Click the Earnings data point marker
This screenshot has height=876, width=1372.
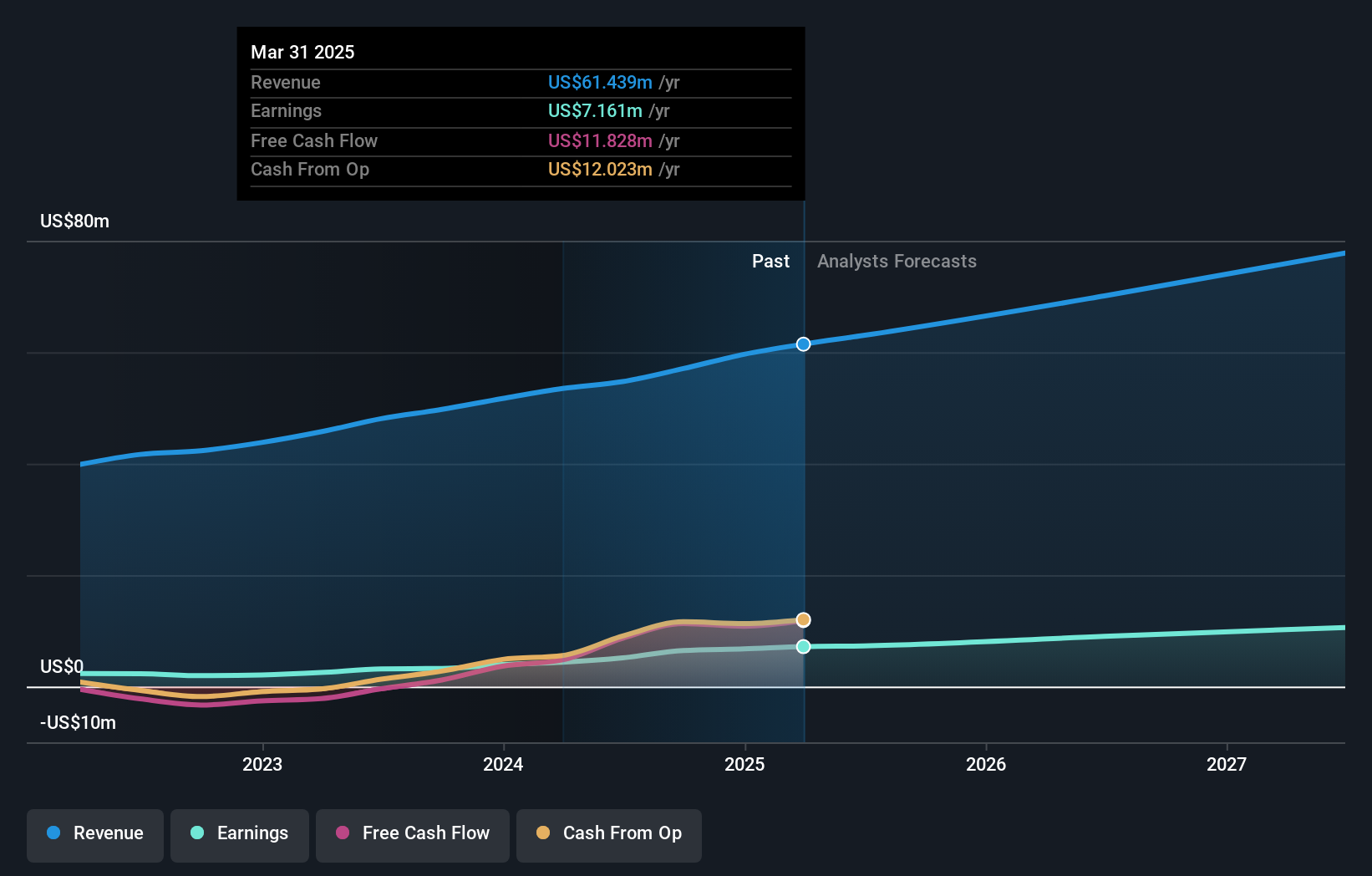[803, 646]
